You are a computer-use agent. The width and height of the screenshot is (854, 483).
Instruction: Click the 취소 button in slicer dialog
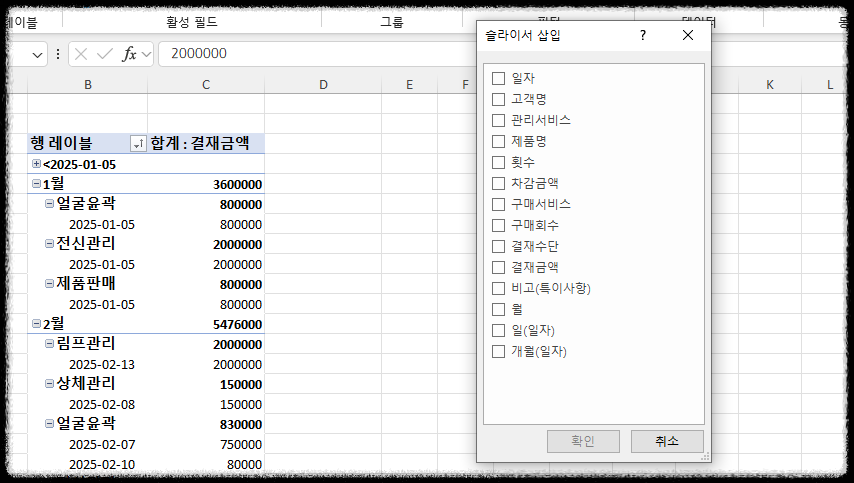coord(667,441)
